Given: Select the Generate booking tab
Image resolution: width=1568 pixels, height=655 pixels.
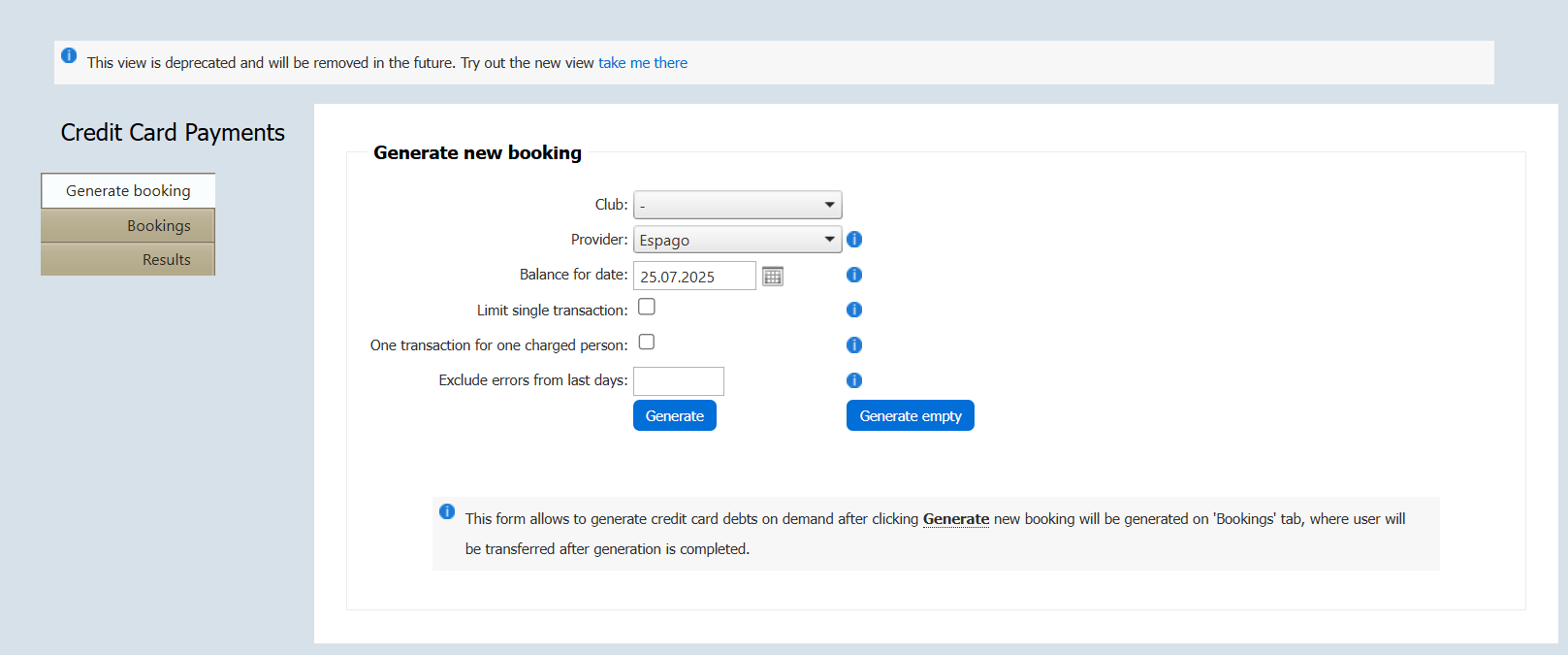Looking at the screenshot, I should pyautogui.click(x=128, y=191).
